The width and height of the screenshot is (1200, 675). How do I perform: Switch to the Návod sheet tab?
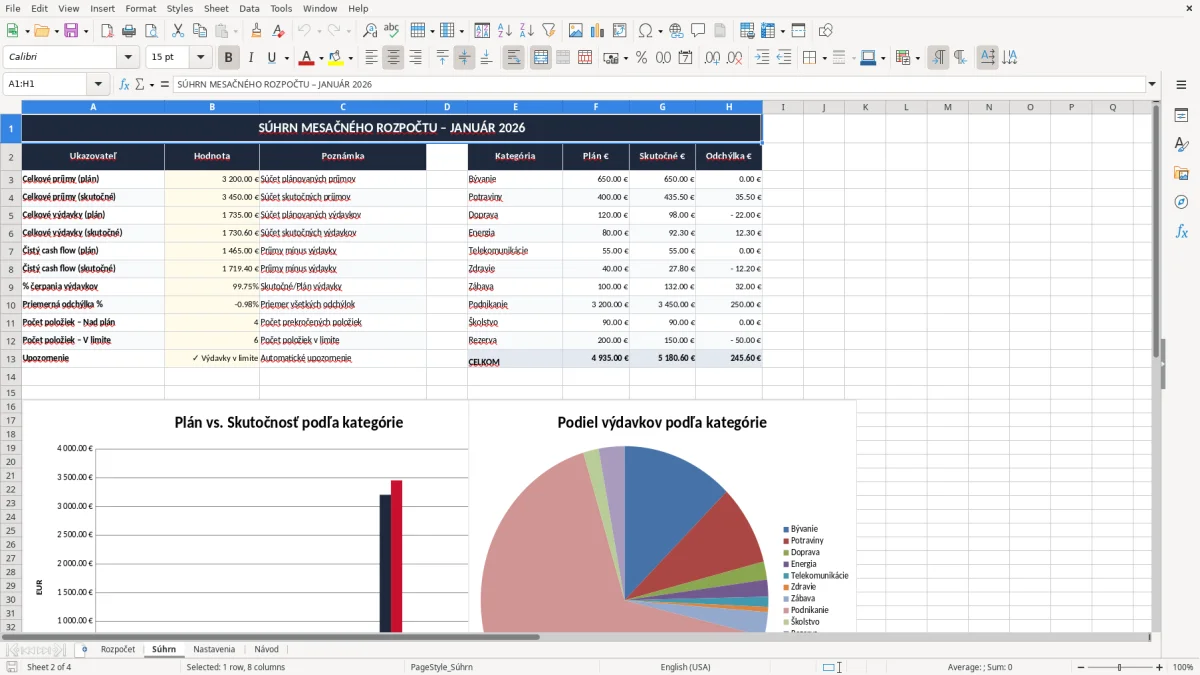click(x=266, y=649)
